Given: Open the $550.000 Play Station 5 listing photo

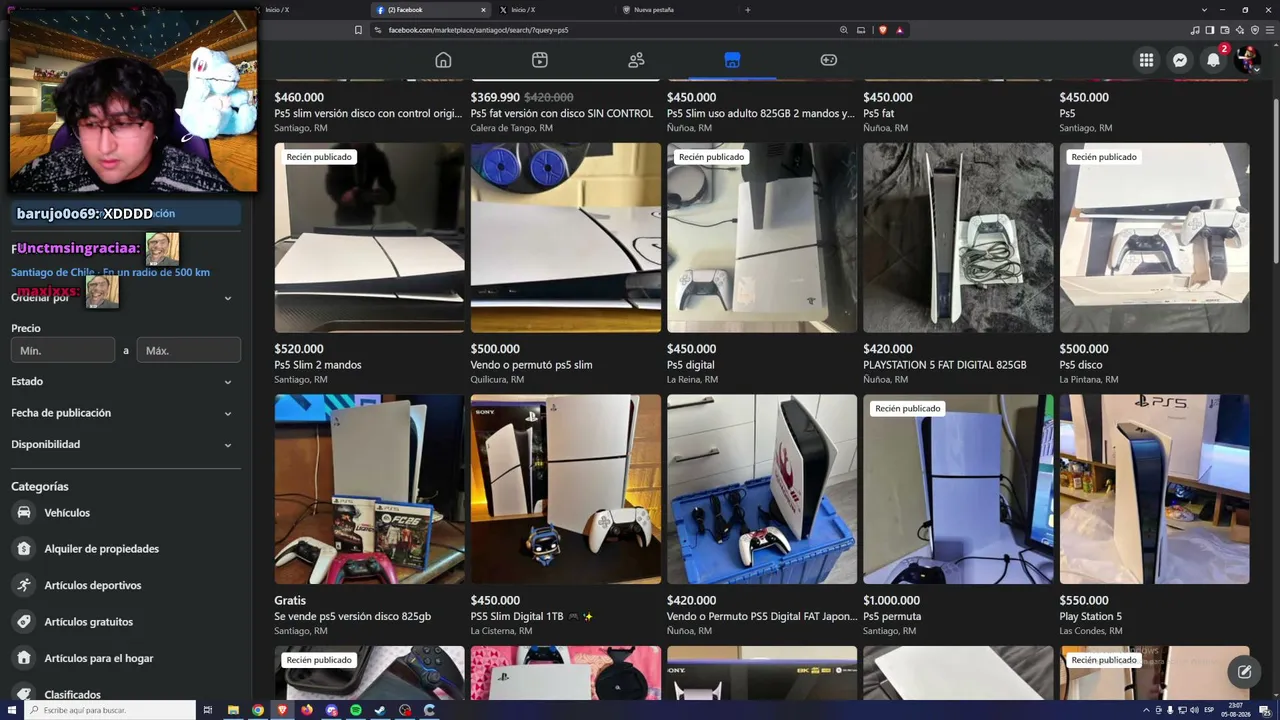Looking at the screenshot, I should tap(1155, 489).
